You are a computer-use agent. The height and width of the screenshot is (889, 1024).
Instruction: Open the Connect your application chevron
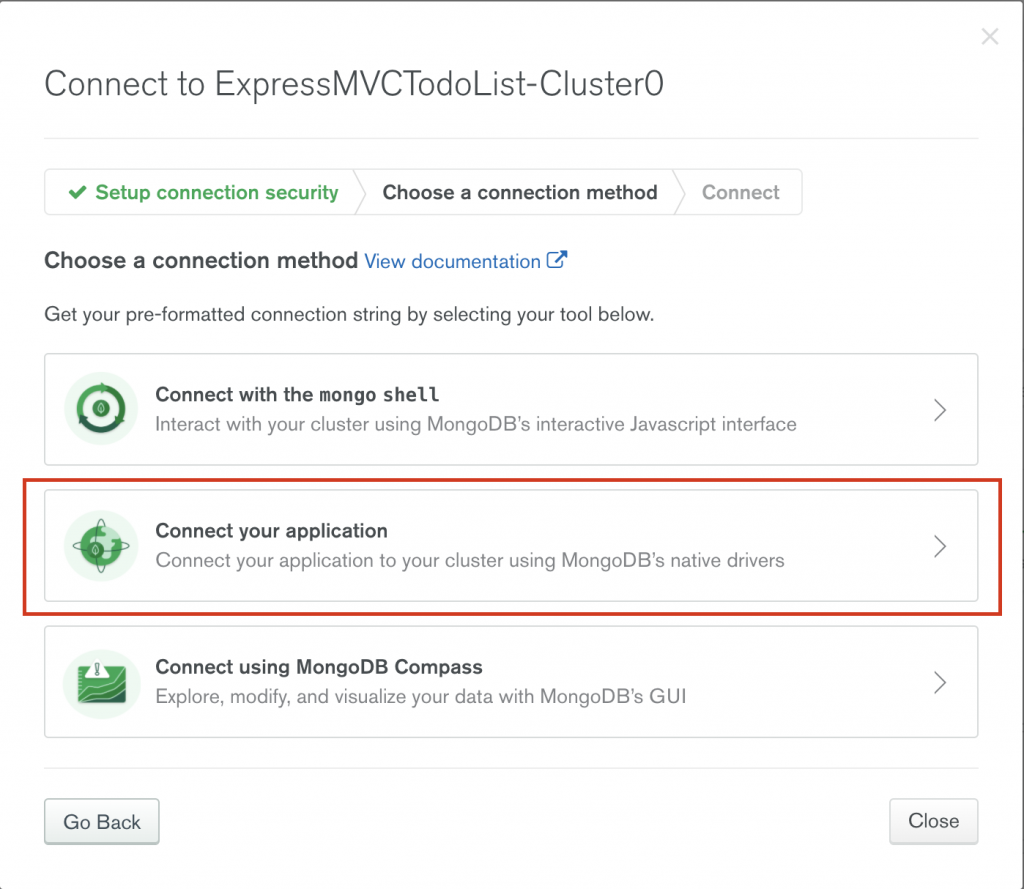coord(939,546)
